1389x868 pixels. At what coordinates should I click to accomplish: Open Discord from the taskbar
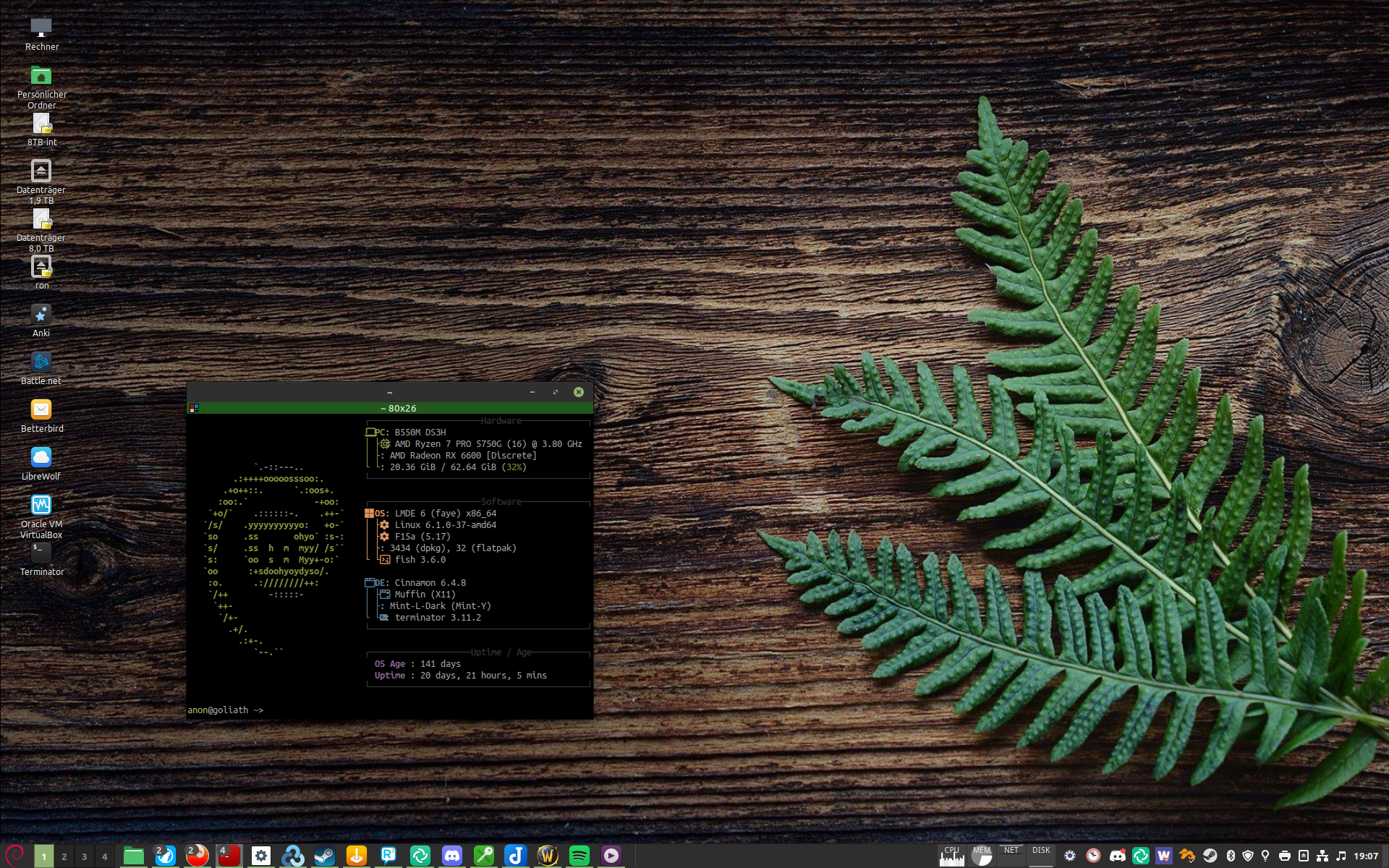click(452, 856)
